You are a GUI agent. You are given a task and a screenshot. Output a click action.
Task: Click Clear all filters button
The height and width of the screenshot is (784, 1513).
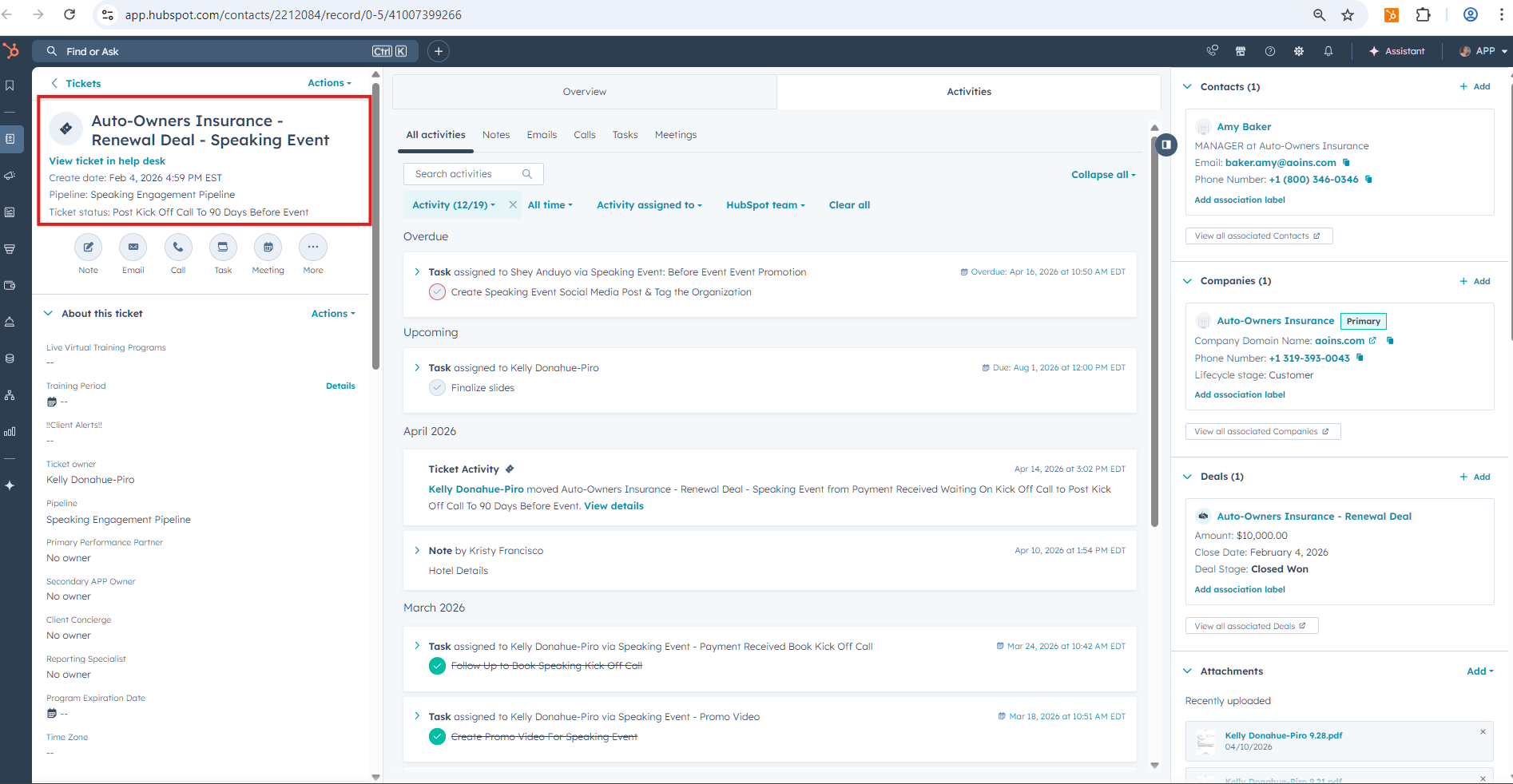[x=849, y=205]
